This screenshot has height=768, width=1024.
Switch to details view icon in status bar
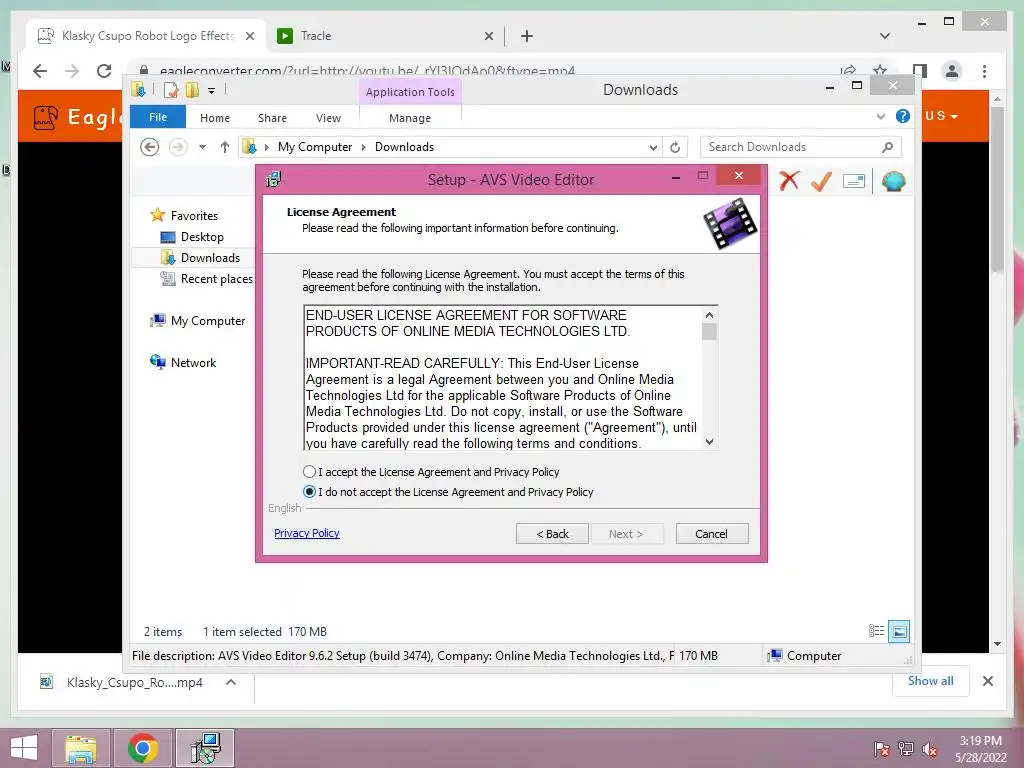[x=876, y=631]
